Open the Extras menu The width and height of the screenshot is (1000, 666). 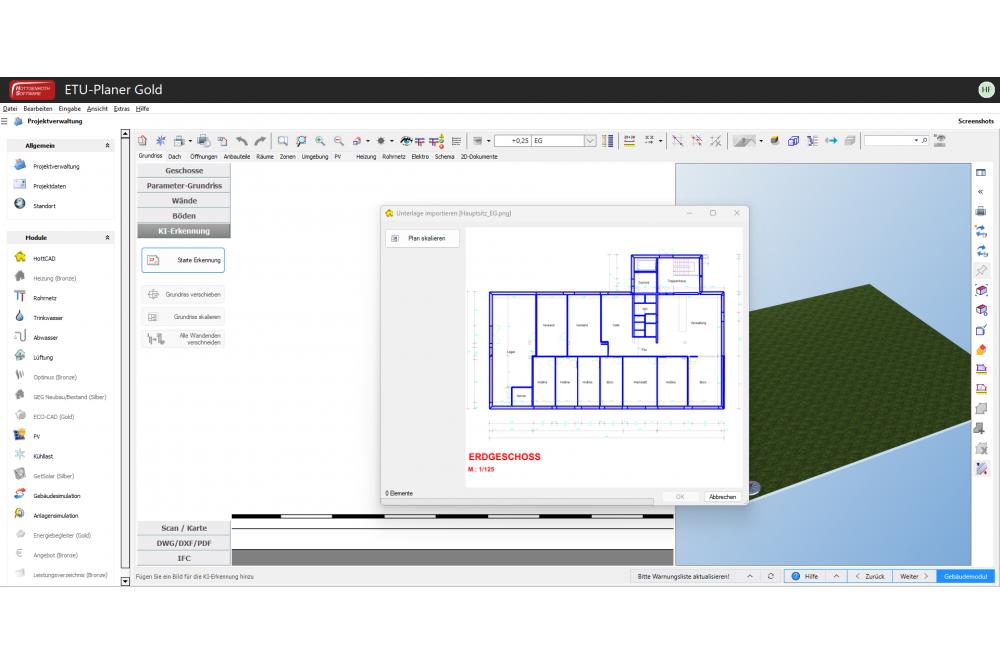[x=121, y=109]
